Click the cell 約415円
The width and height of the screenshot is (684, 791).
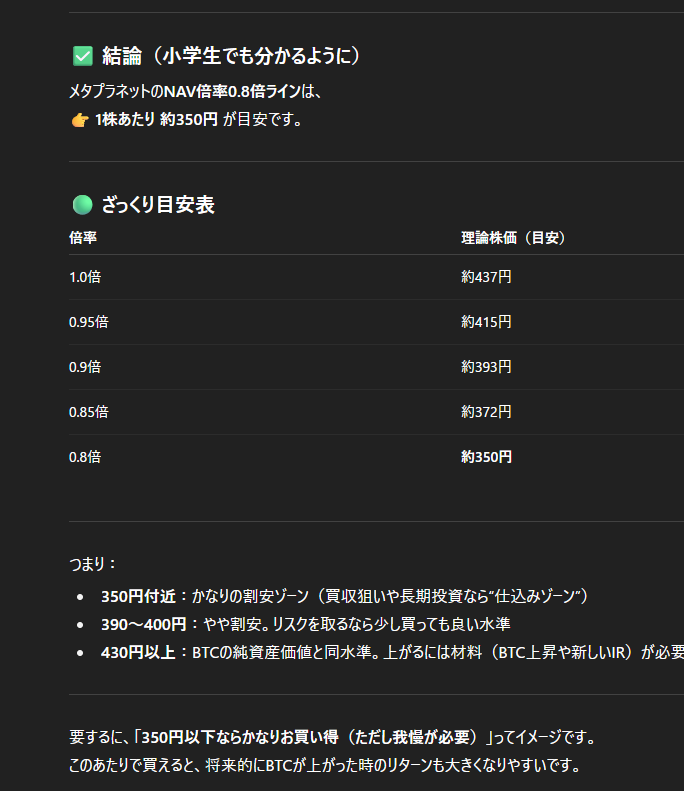[486, 322]
